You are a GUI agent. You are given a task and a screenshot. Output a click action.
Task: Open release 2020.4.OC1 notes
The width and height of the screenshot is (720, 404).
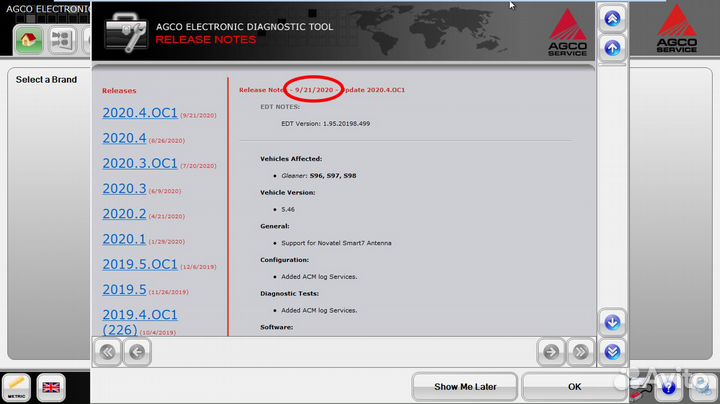coord(140,113)
